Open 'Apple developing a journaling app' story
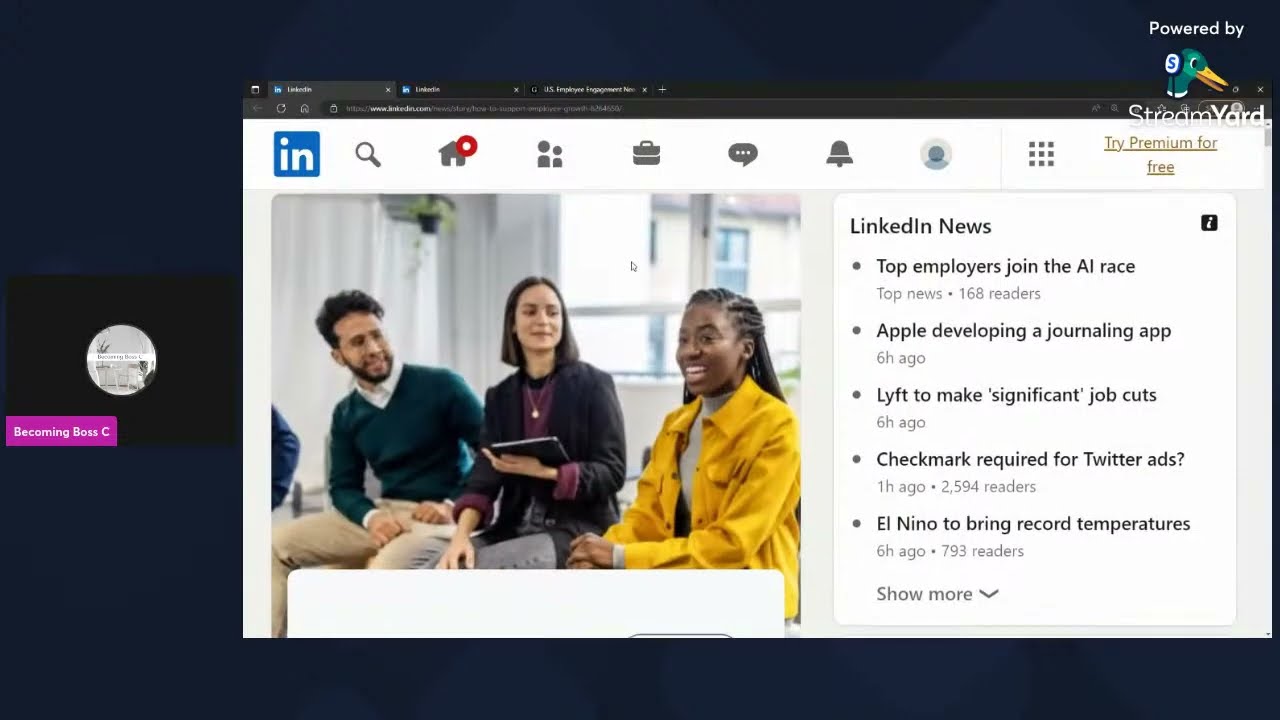The width and height of the screenshot is (1280, 720). [1023, 331]
